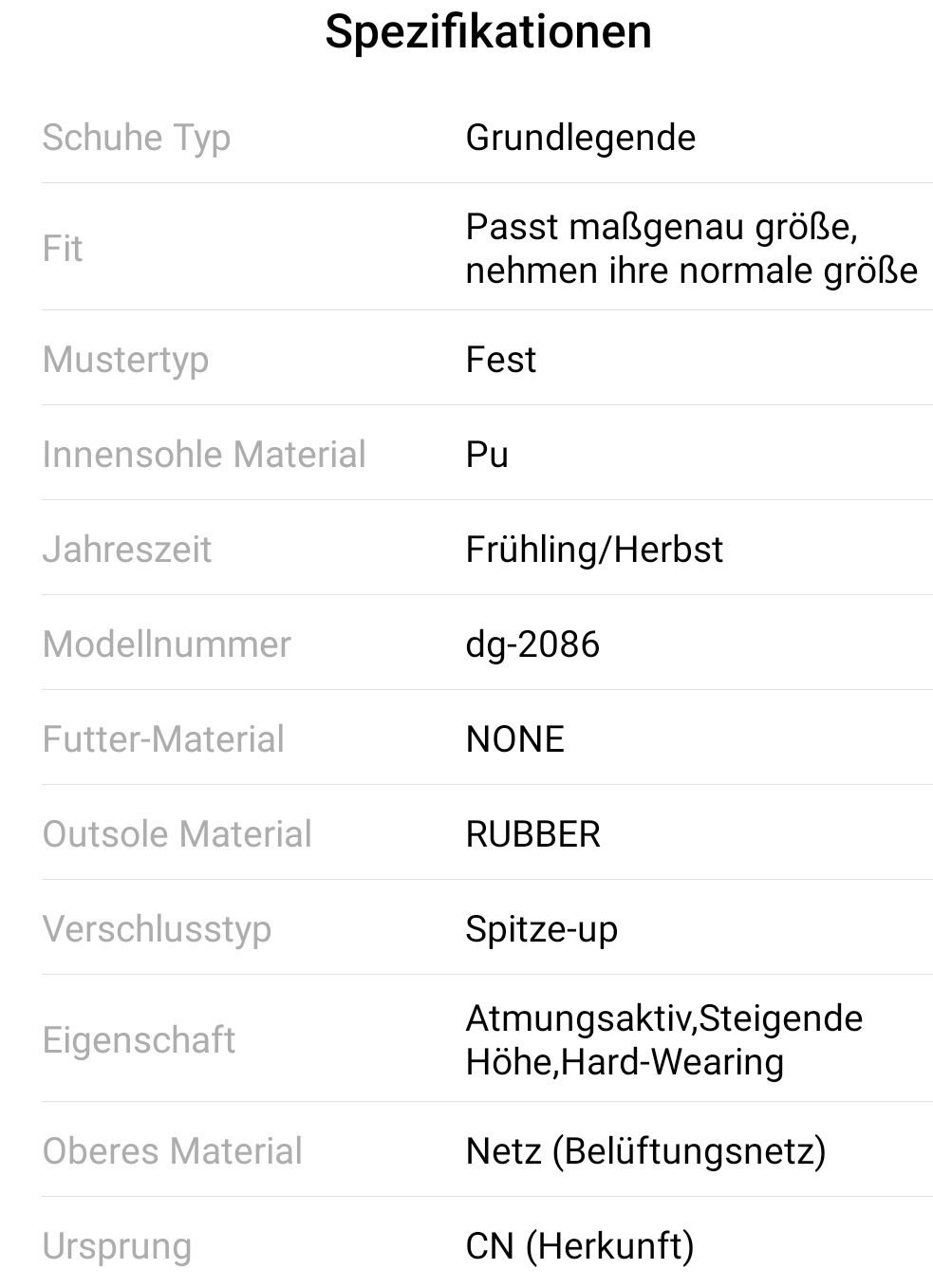Click the CN (Herkunft) origin value
Image resolution: width=933 pixels, height=1288 pixels.
coord(579,1246)
